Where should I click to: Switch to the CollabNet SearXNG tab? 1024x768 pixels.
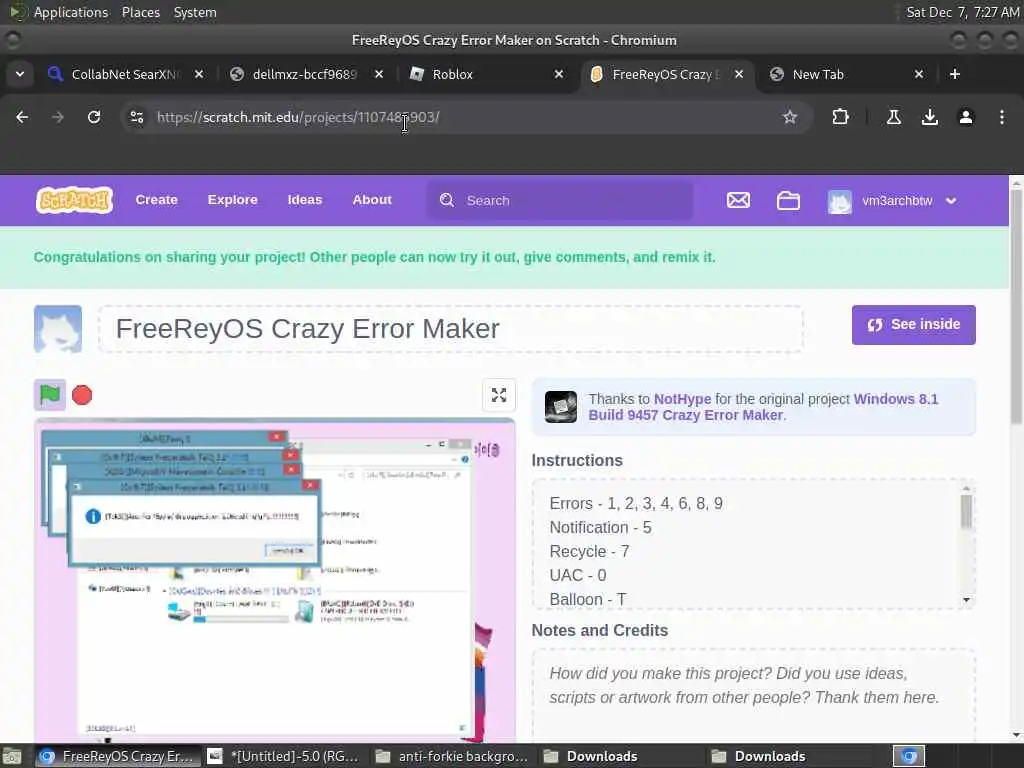coord(124,74)
